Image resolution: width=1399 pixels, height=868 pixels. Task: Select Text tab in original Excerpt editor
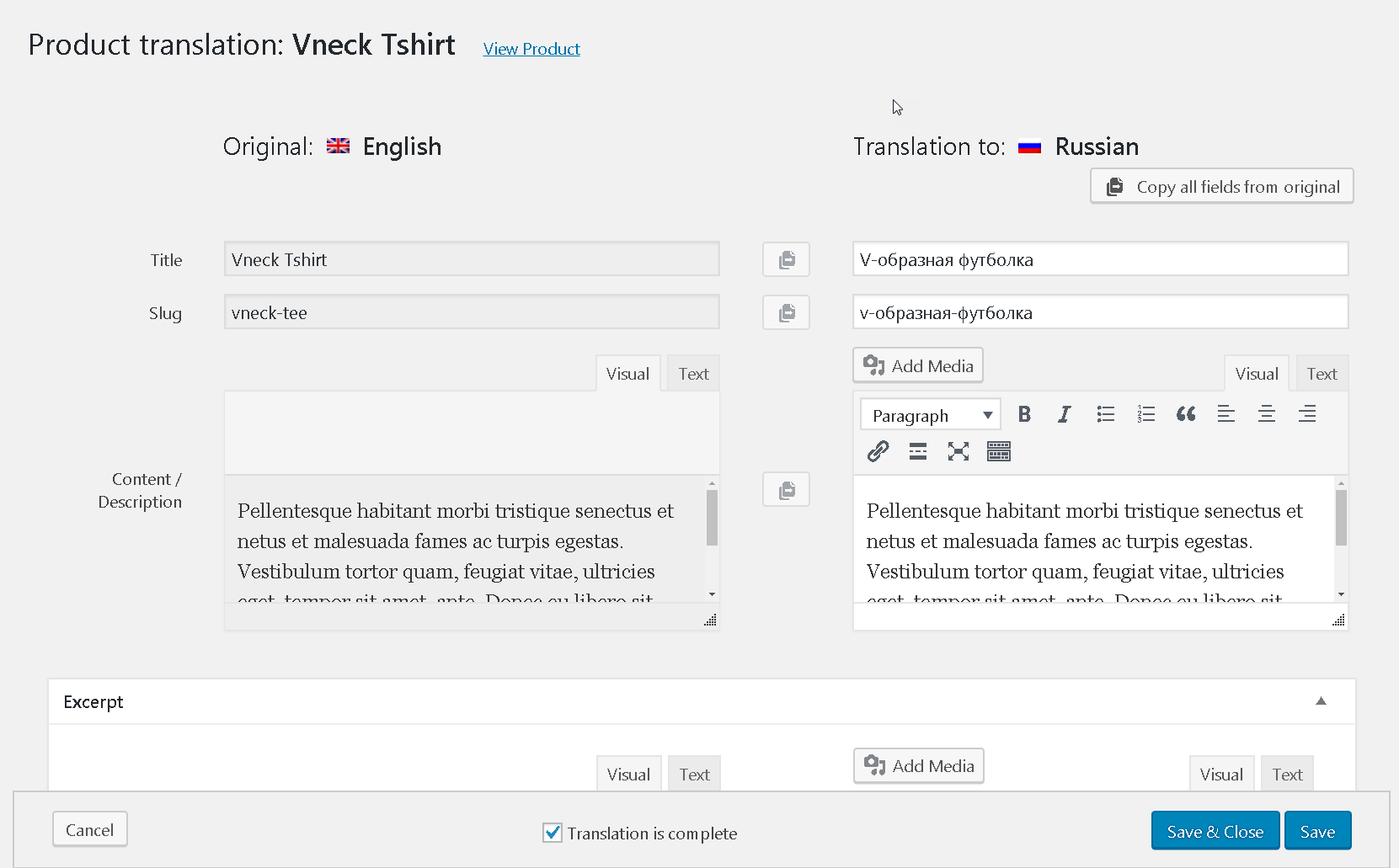coord(695,774)
